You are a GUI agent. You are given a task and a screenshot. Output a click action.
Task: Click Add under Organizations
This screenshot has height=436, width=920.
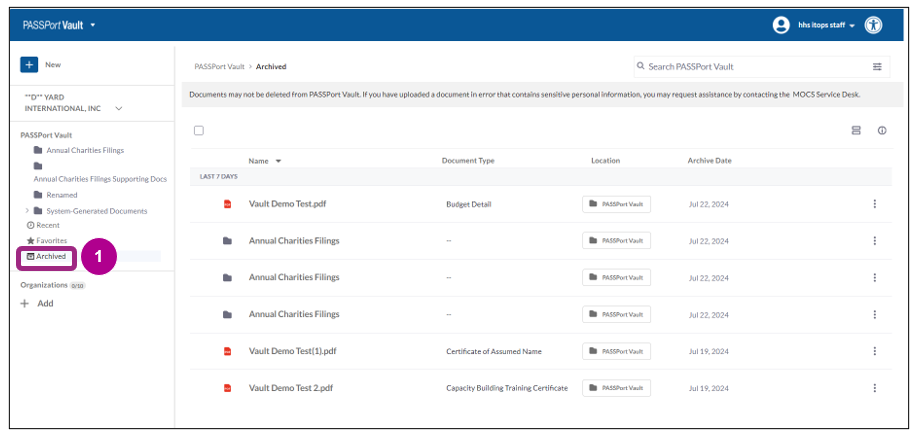pos(45,303)
